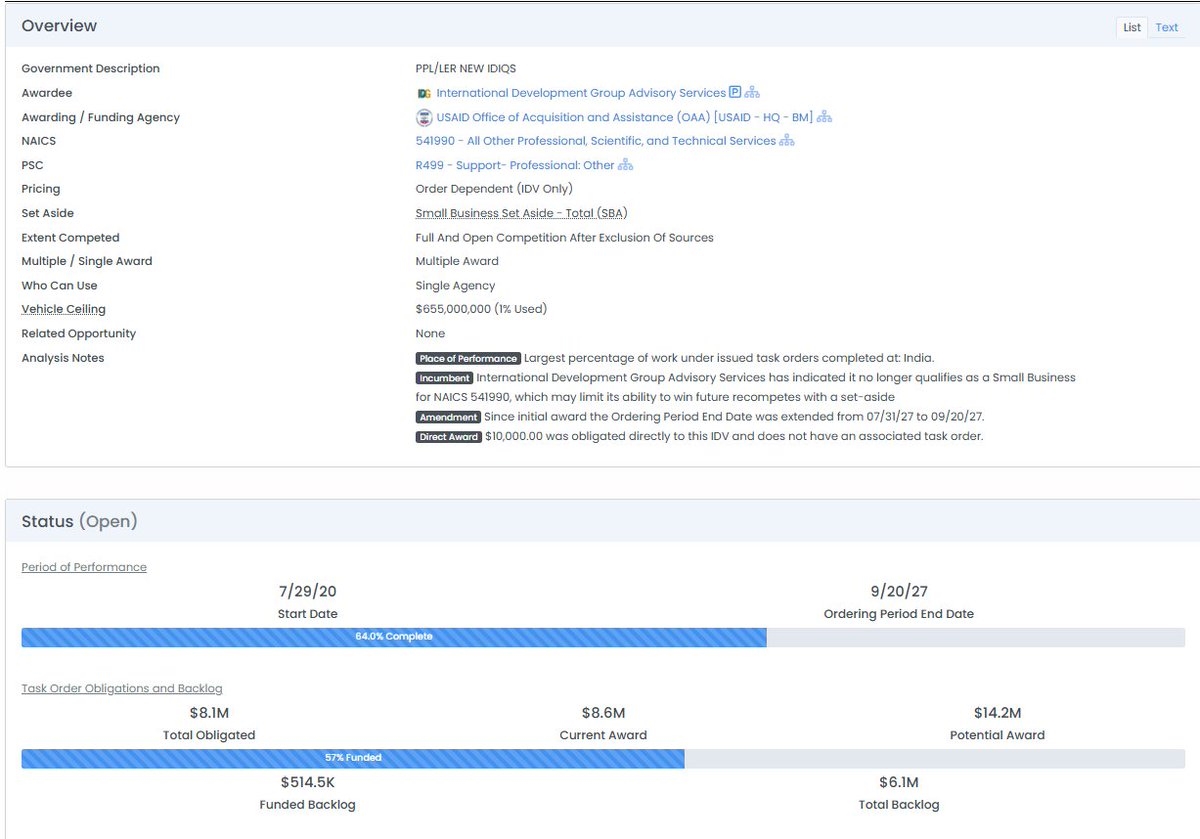The image size is (1200, 839).
Task: Open International Development Group Advisory Services link
Action: (581, 93)
